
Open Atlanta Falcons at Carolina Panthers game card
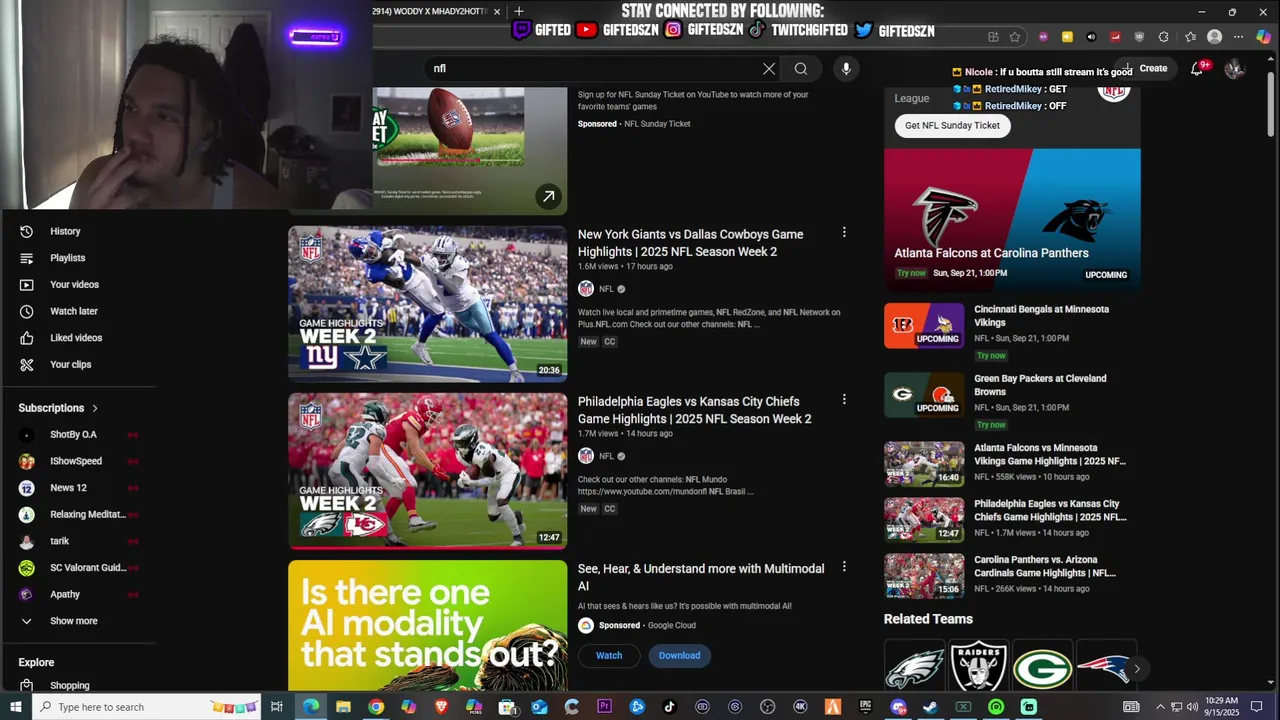pos(1012,219)
